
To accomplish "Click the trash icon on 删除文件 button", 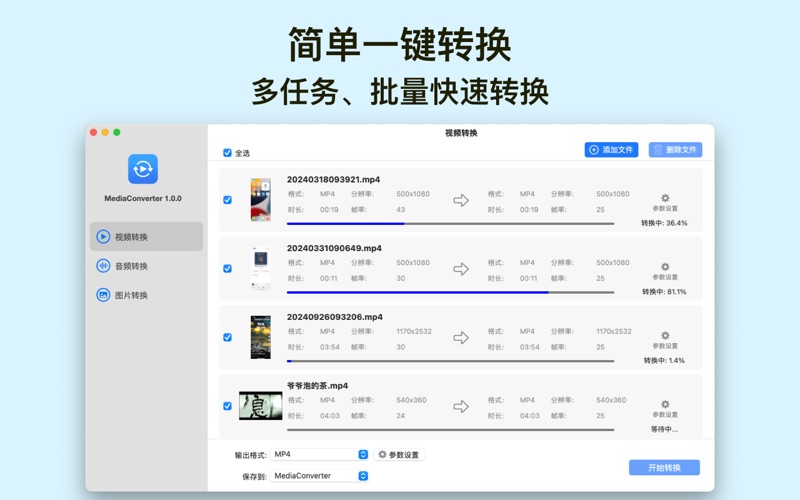I will [x=658, y=149].
